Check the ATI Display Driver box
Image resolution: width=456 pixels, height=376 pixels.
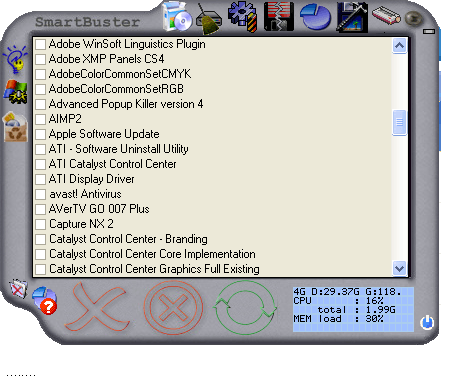click(x=41, y=179)
